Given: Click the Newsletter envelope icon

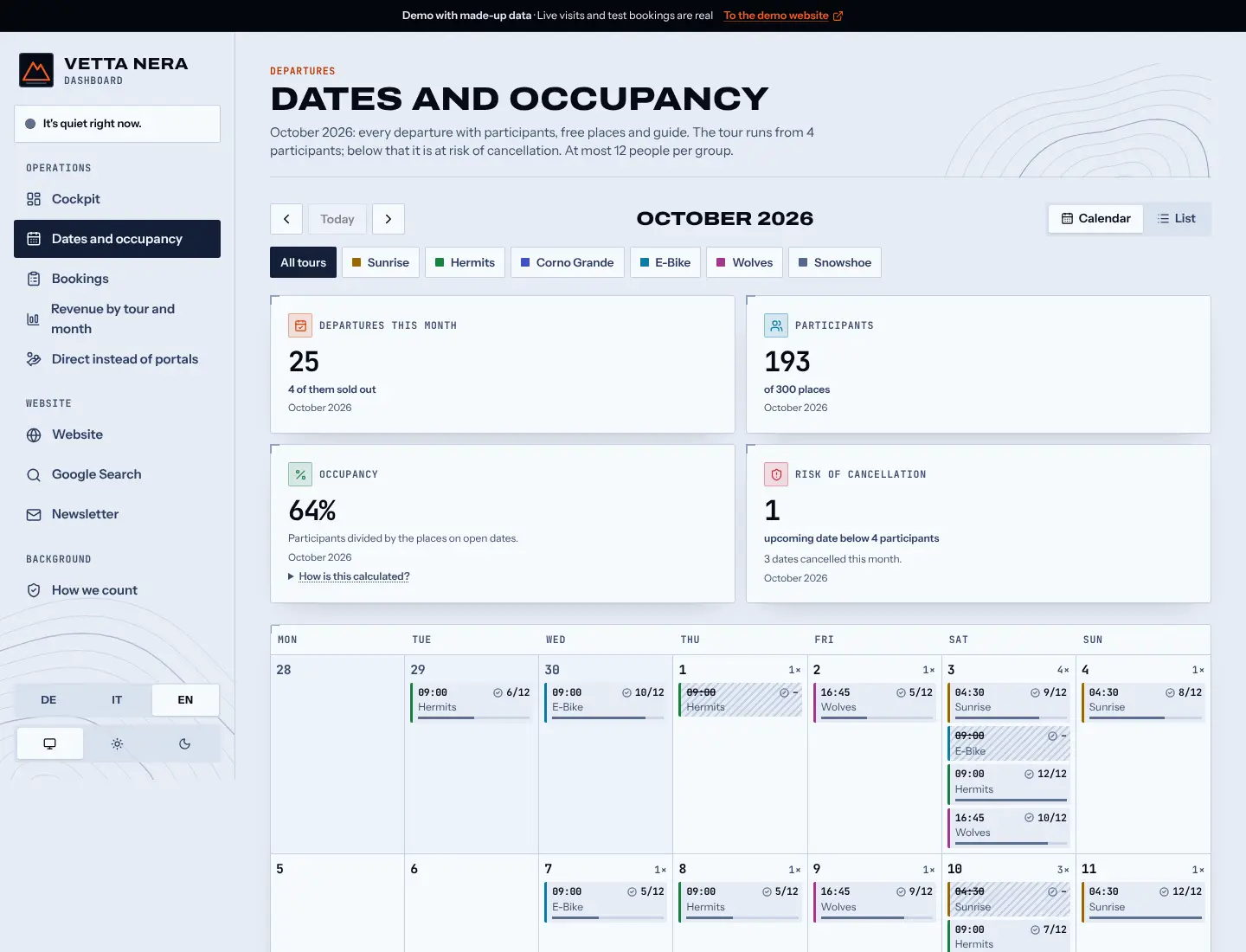Looking at the screenshot, I should 34,515.
